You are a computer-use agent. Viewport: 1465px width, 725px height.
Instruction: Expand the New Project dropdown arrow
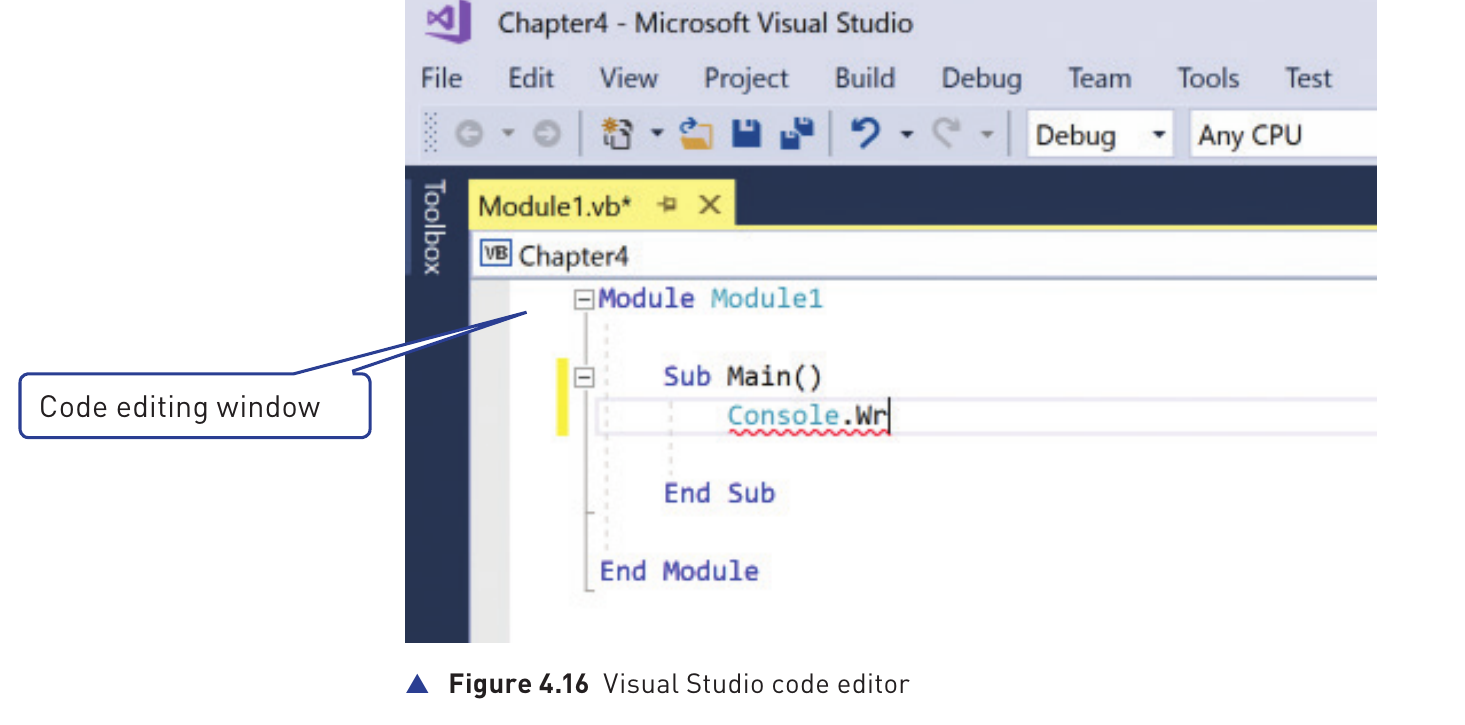(657, 134)
